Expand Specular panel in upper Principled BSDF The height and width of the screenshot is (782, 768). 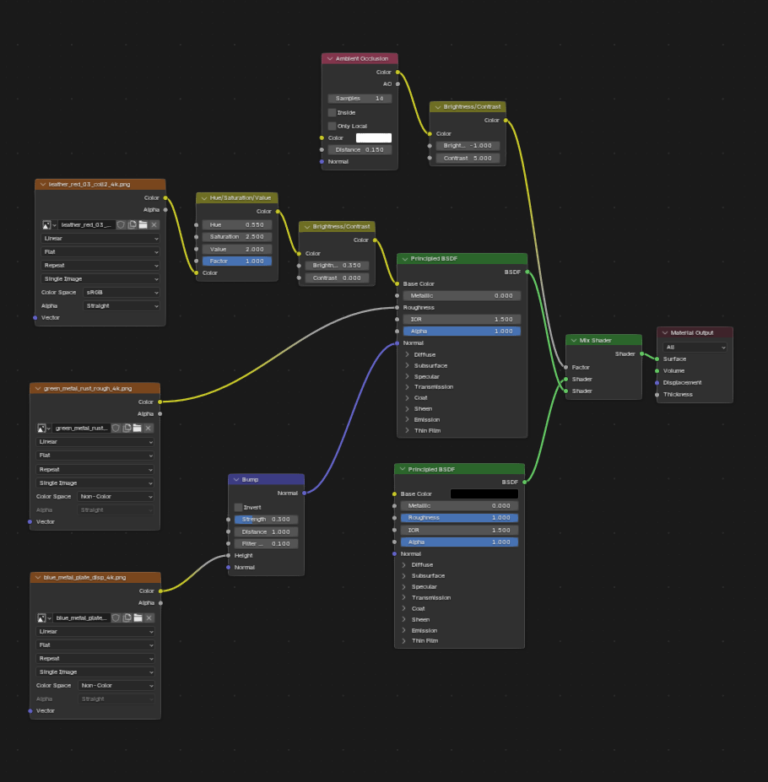point(407,377)
